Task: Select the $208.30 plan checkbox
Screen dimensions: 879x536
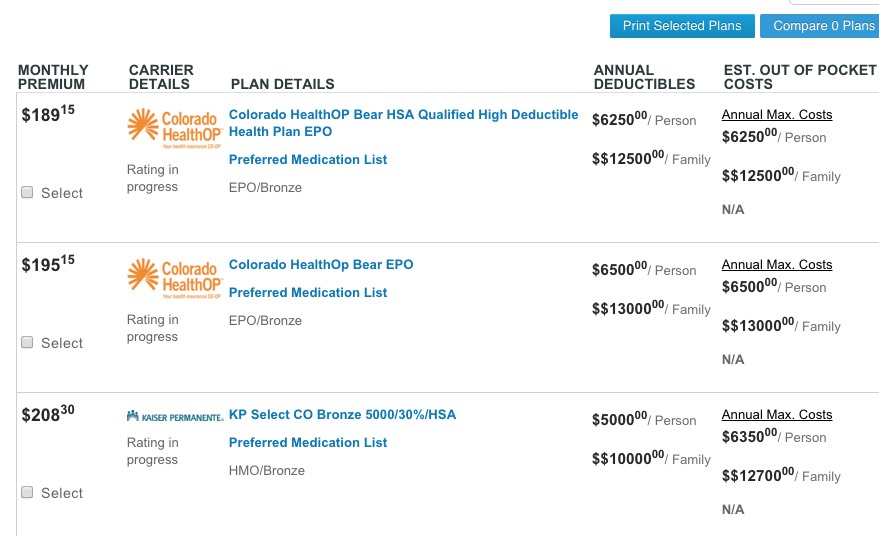Action: pyautogui.click(x=27, y=493)
